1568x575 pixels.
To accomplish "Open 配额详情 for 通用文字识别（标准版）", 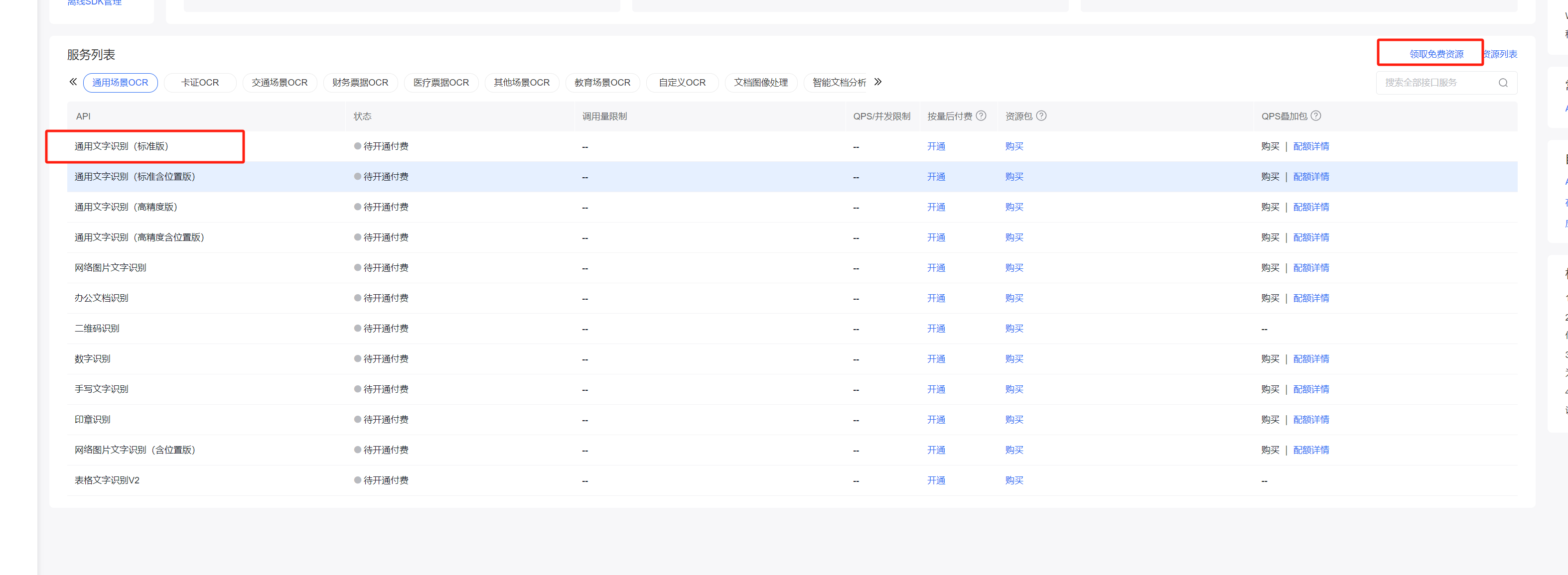I will pyautogui.click(x=1311, y=147).
